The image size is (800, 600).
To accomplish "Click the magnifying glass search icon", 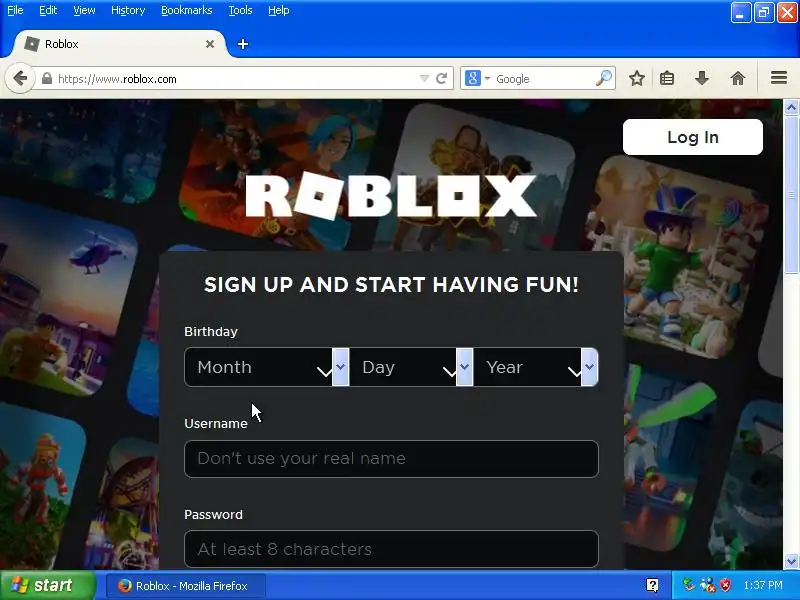I will click(x=604, y=78).
